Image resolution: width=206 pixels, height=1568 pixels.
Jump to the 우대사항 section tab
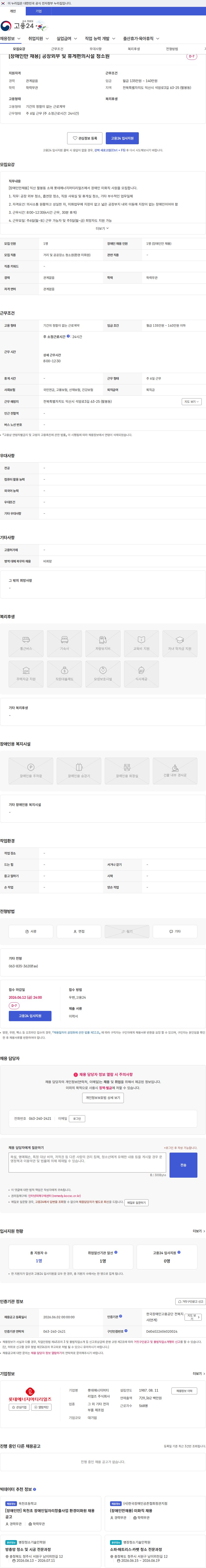coord(96,49)
